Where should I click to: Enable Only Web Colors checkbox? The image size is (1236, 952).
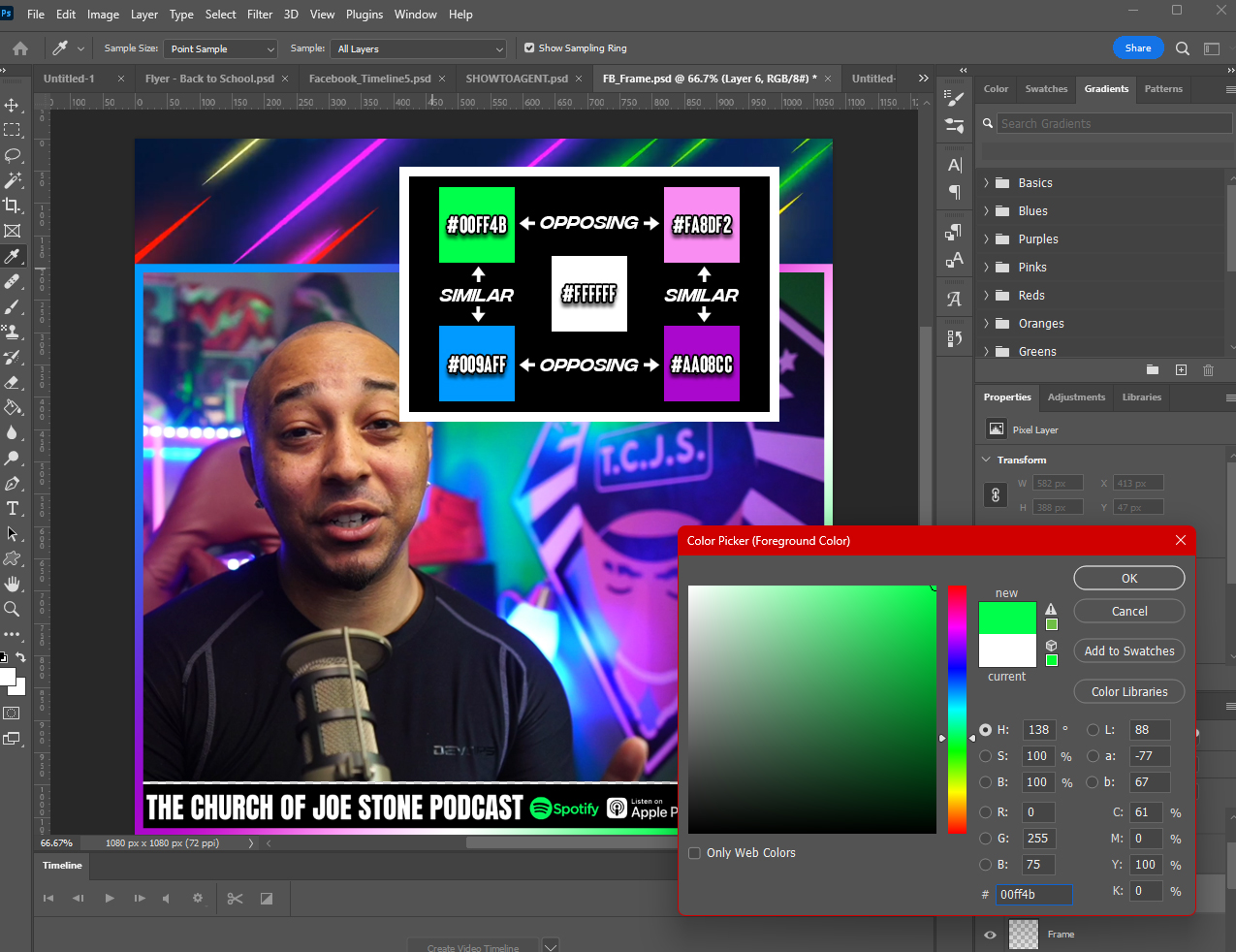(694, 853)
